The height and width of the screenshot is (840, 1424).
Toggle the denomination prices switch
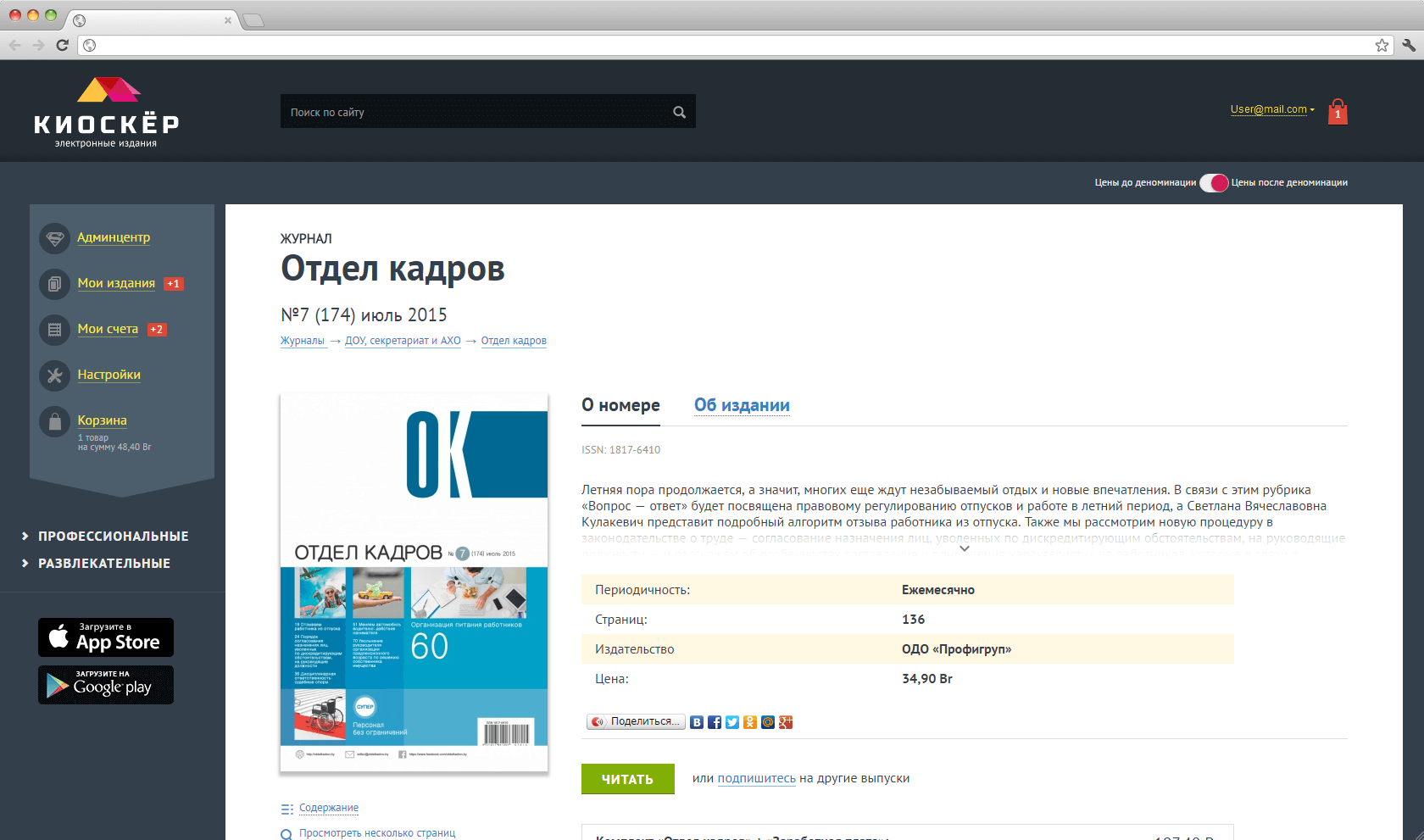(1214, 182)
